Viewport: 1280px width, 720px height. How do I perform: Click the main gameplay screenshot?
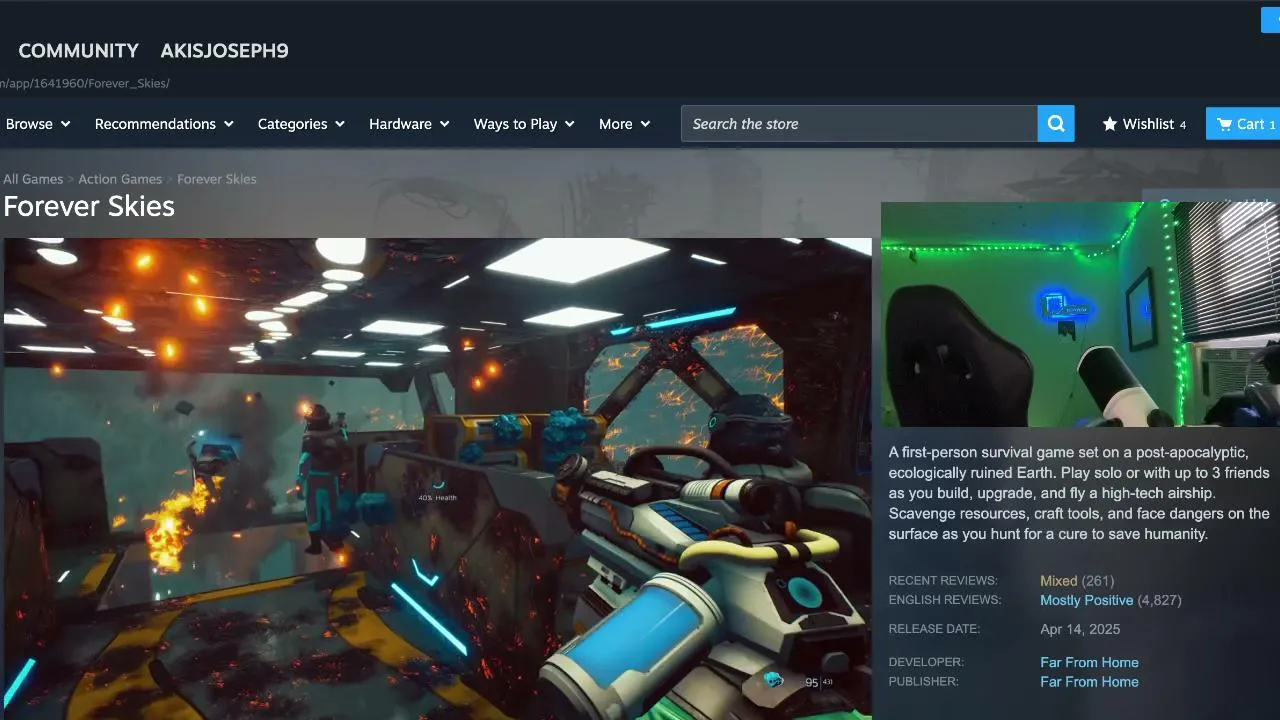(x=438, y=479)
